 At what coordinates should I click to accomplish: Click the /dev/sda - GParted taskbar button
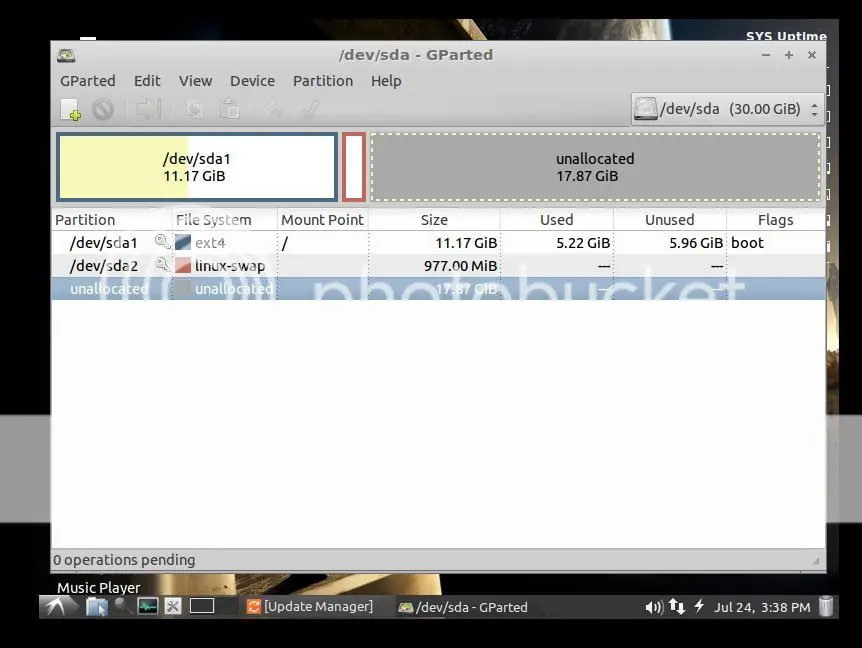tap(463, 607)
